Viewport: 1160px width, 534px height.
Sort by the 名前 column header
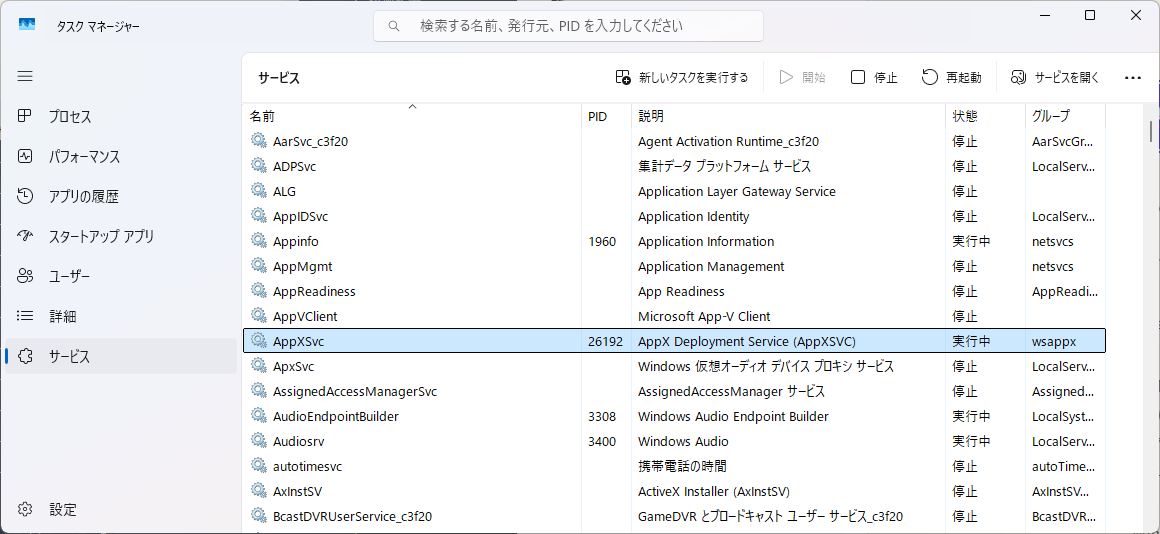click(262, 116)
